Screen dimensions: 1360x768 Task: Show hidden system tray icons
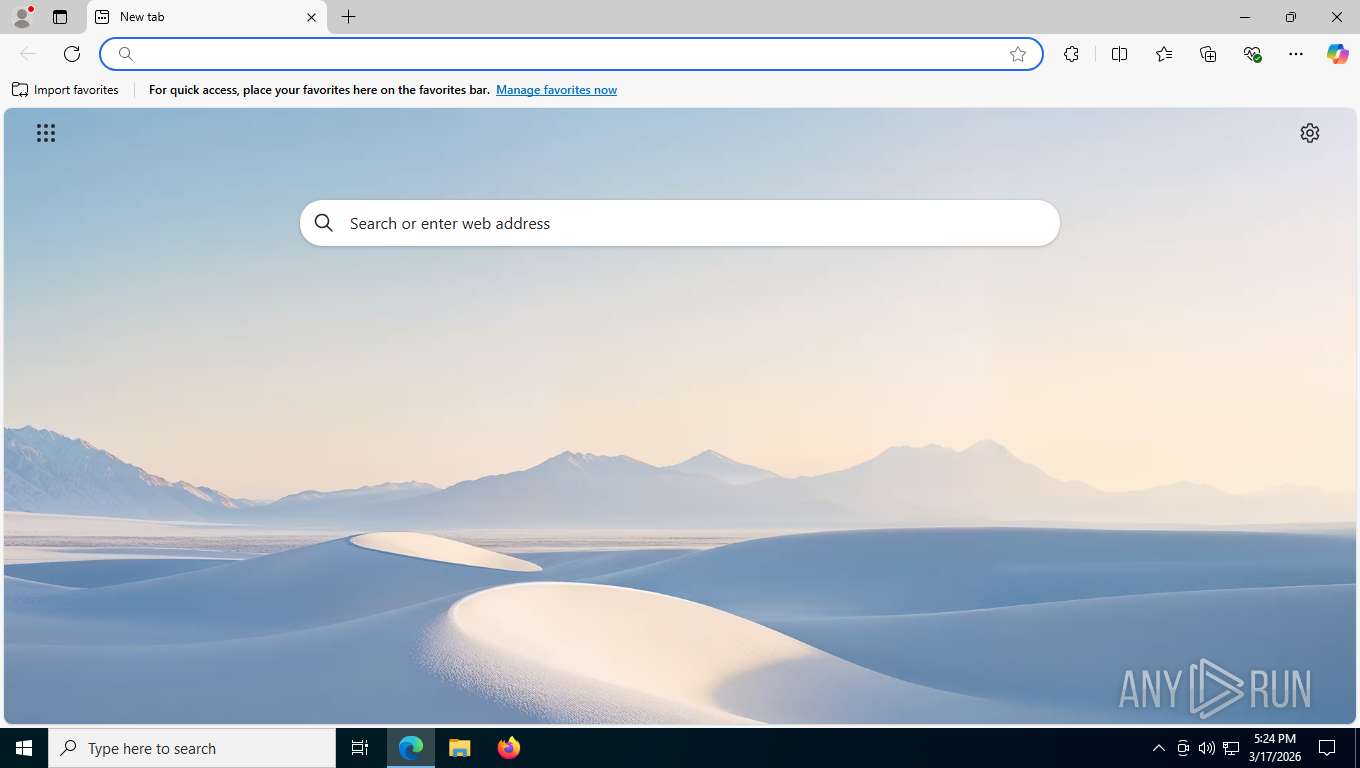(1159, 748)
